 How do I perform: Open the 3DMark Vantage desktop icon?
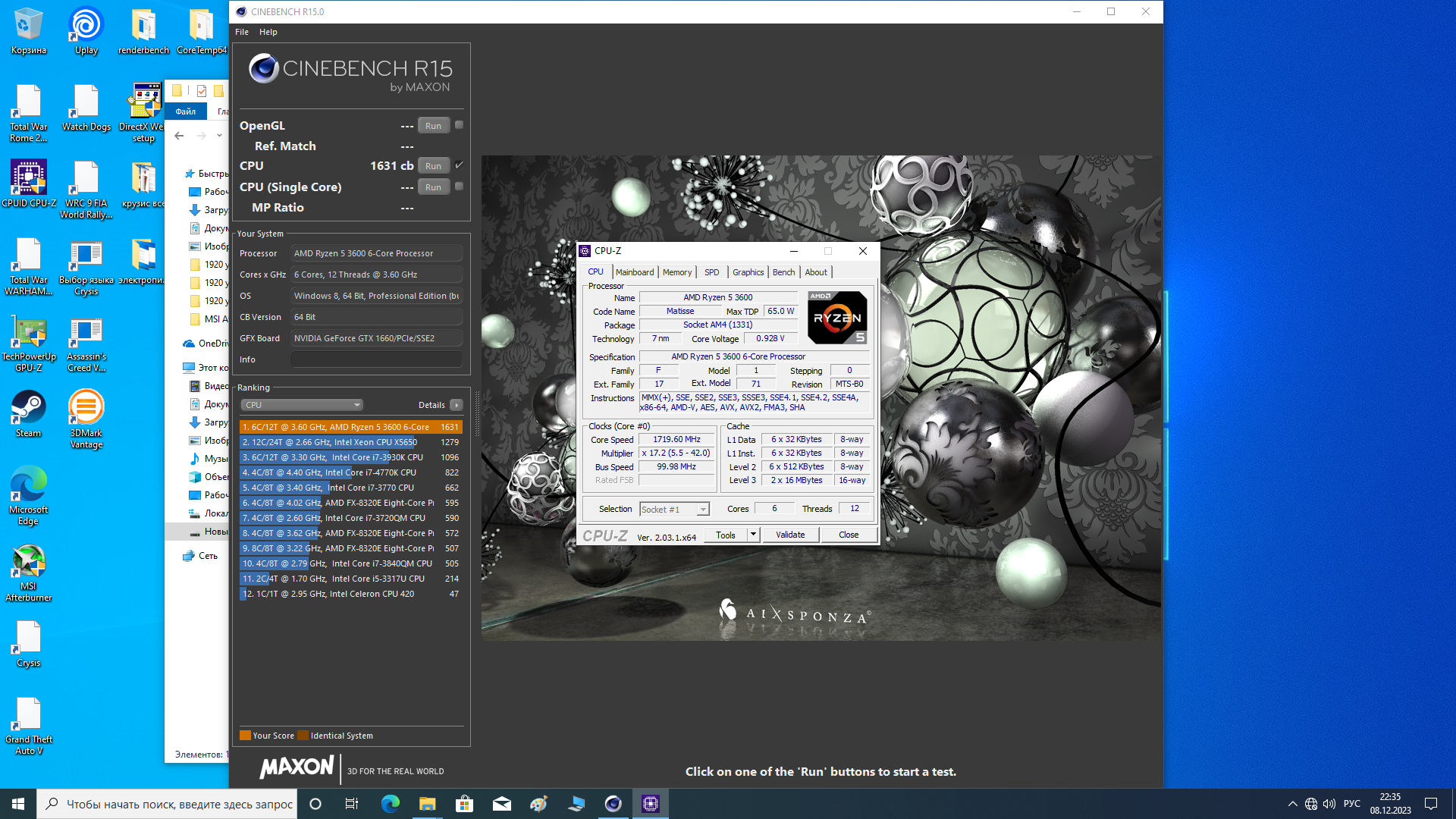86,413
